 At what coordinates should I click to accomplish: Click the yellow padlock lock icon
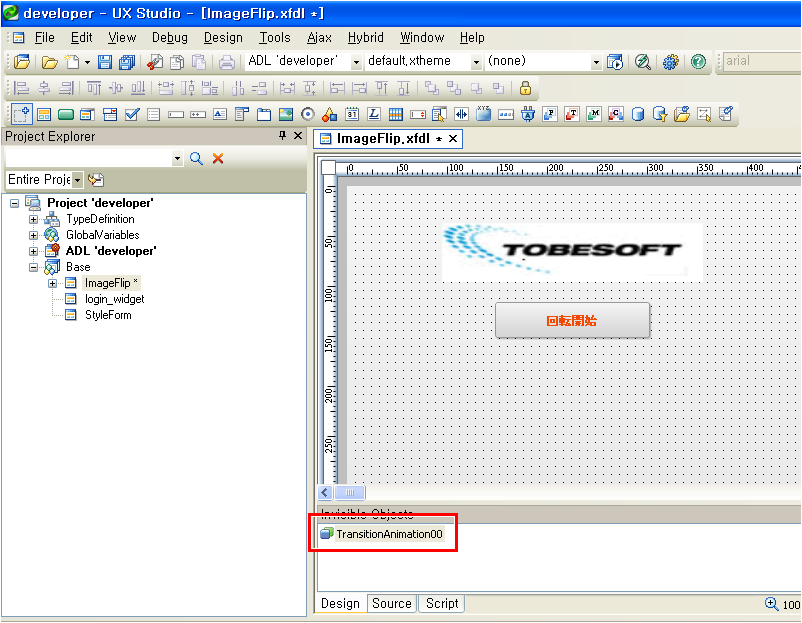(525, 88)
